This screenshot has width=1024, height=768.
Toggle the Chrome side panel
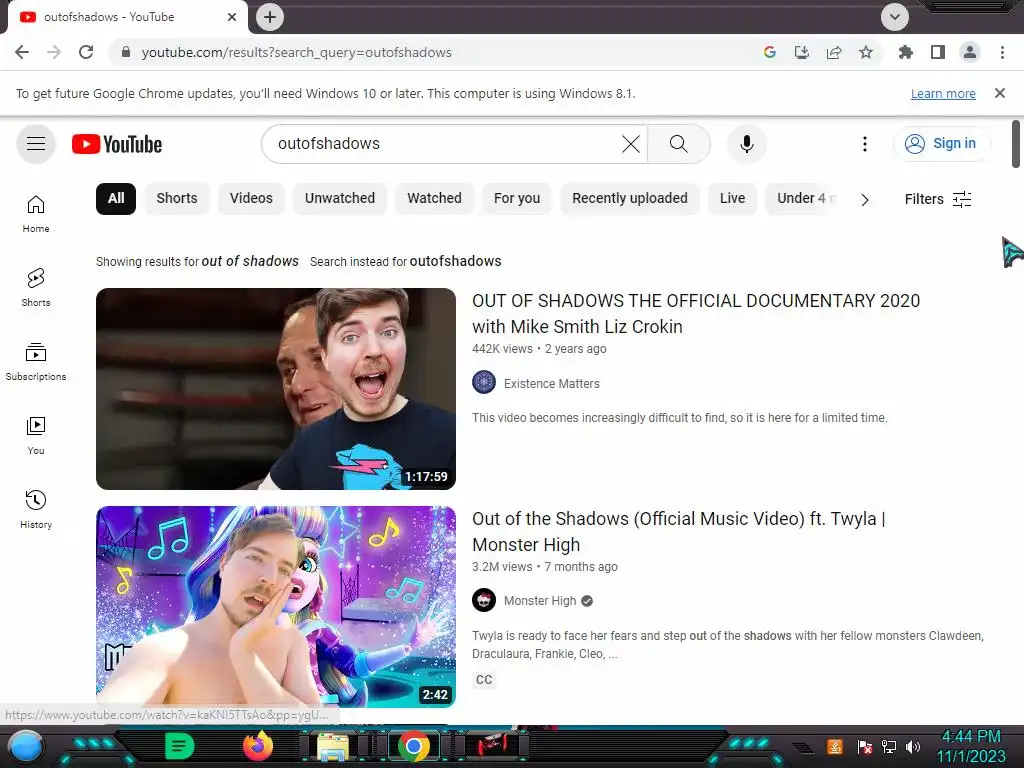[938, 52]
